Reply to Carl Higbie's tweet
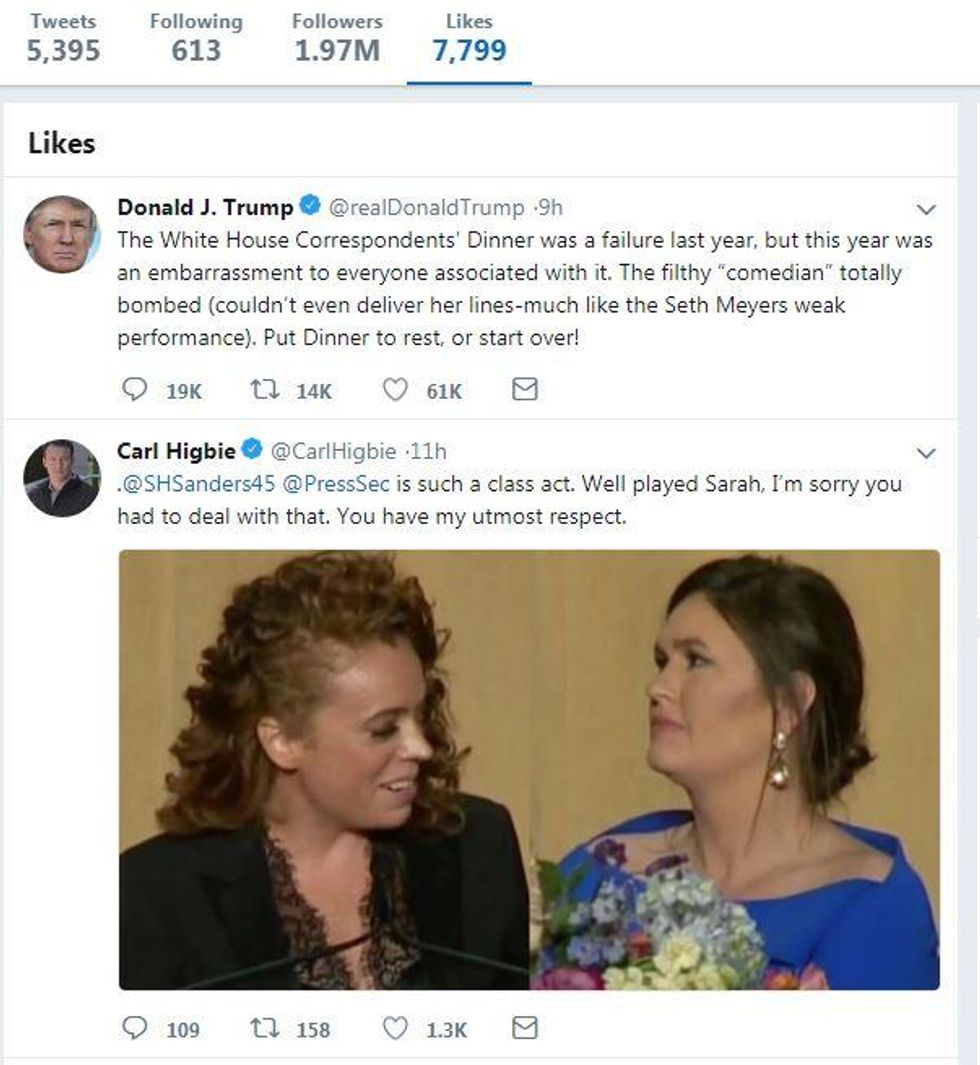 coord(134,1027)
